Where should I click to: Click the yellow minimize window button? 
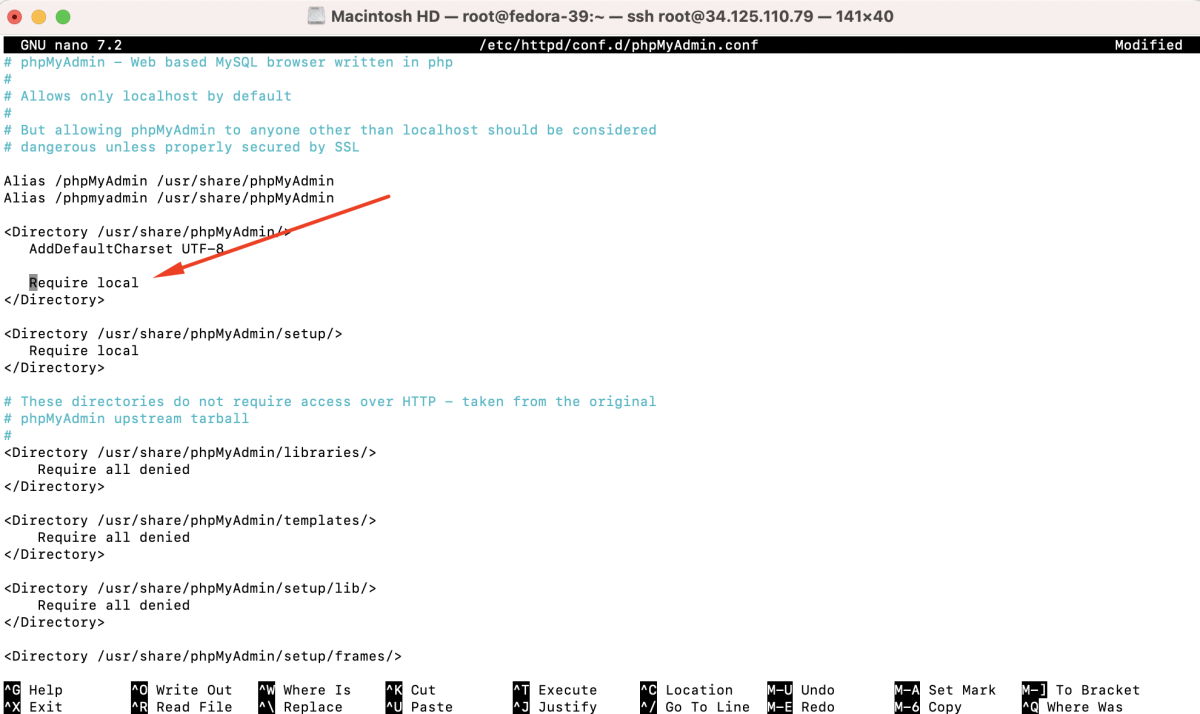coord(40,17)
